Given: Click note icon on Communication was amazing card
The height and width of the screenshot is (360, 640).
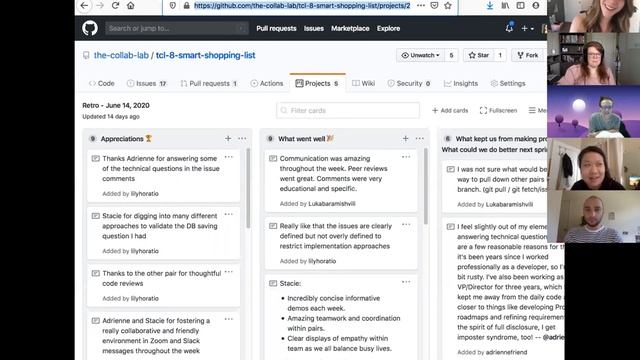Looking at the screenshot, I should (x=273, y=158).
